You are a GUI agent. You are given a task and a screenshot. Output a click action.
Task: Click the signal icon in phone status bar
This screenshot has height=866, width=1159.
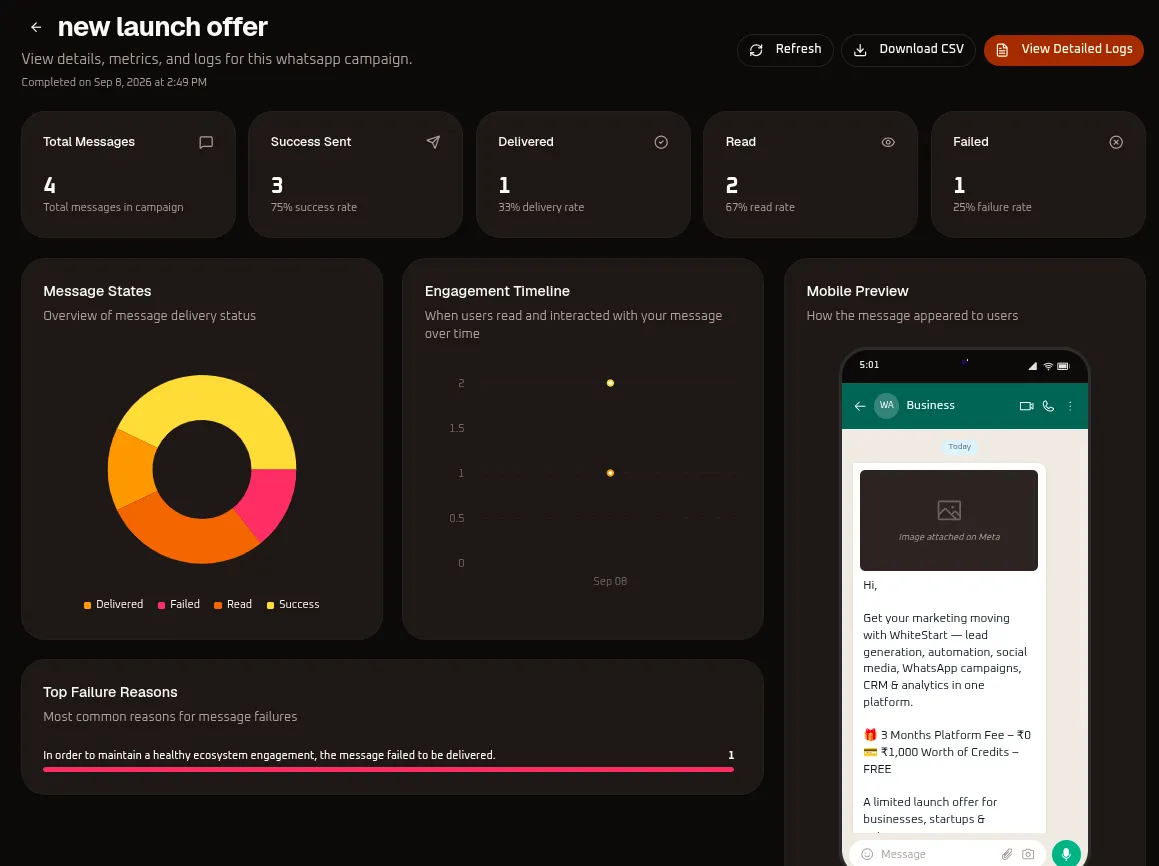[1033, 366]
